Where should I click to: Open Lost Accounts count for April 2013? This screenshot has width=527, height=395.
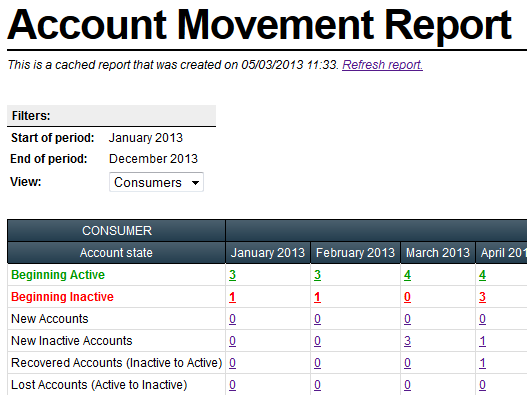click(x=482, y=385)
